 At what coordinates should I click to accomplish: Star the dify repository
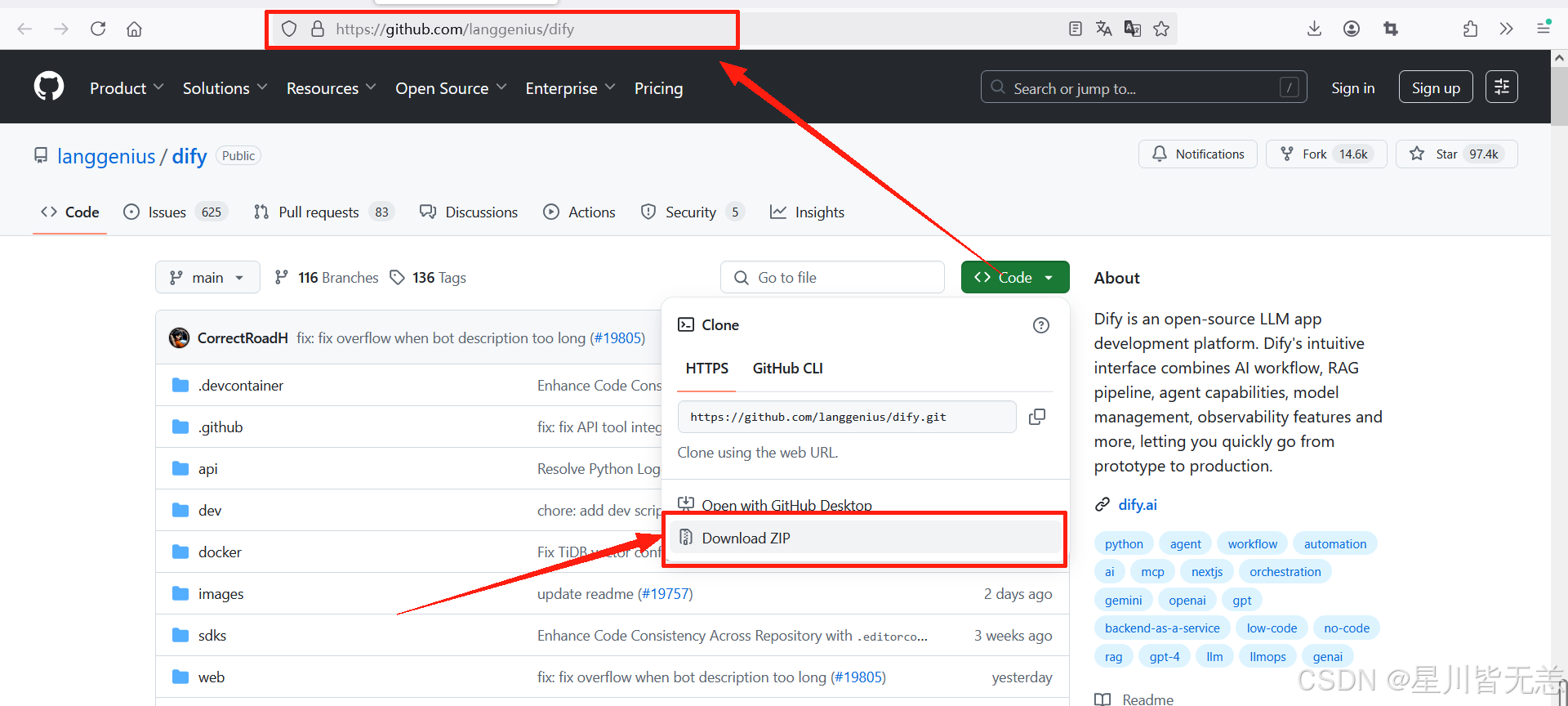tap(1456, 154)
